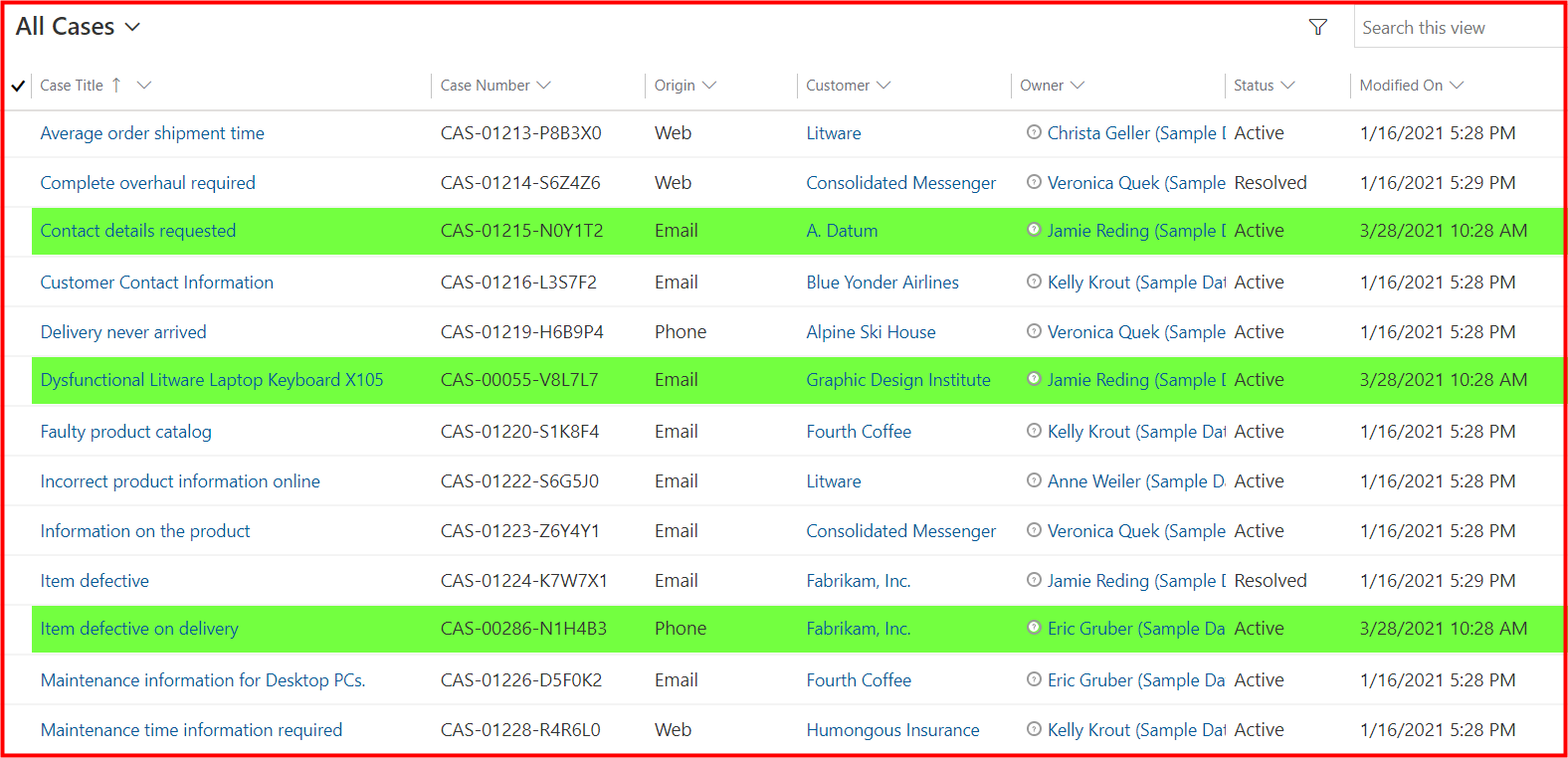Select case number CAS-01213-P8B3X0
1568x758 pixels.
[x=521, y=133]
